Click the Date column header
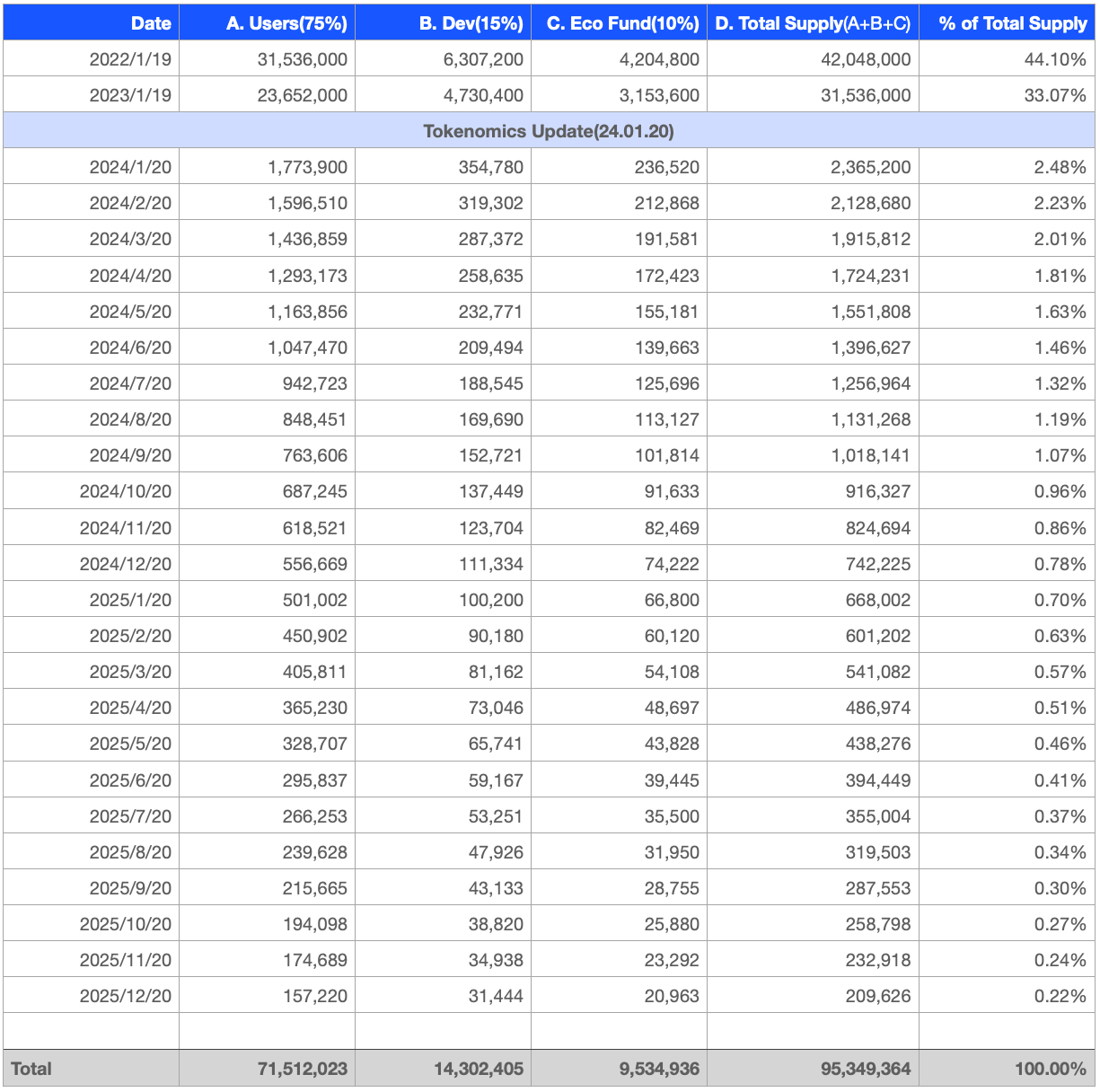 pyautogui.click(x=150, y=23)
